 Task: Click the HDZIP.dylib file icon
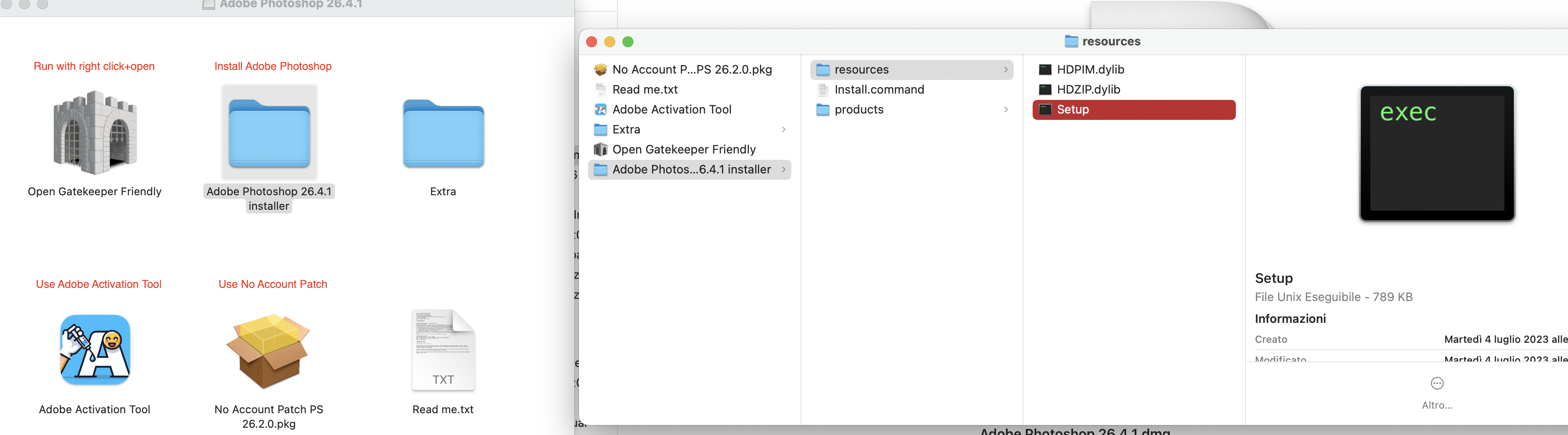click(x=1045, y=89)
